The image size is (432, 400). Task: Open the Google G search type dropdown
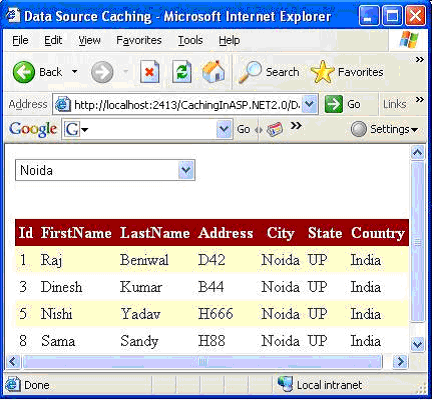76,129
